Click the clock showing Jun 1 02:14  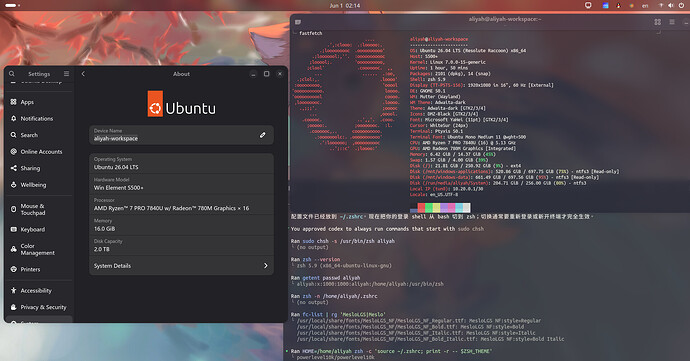click(345, 6)
